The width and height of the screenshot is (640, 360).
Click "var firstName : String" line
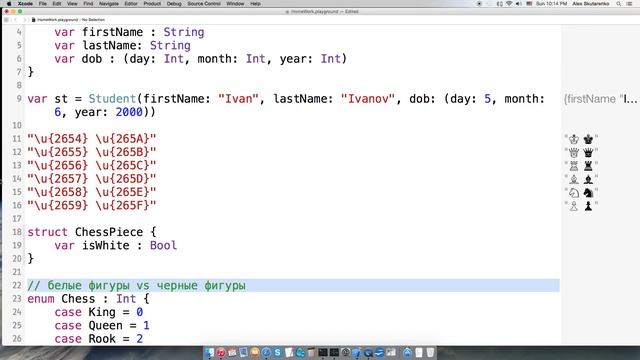click(x=129, y=32)
